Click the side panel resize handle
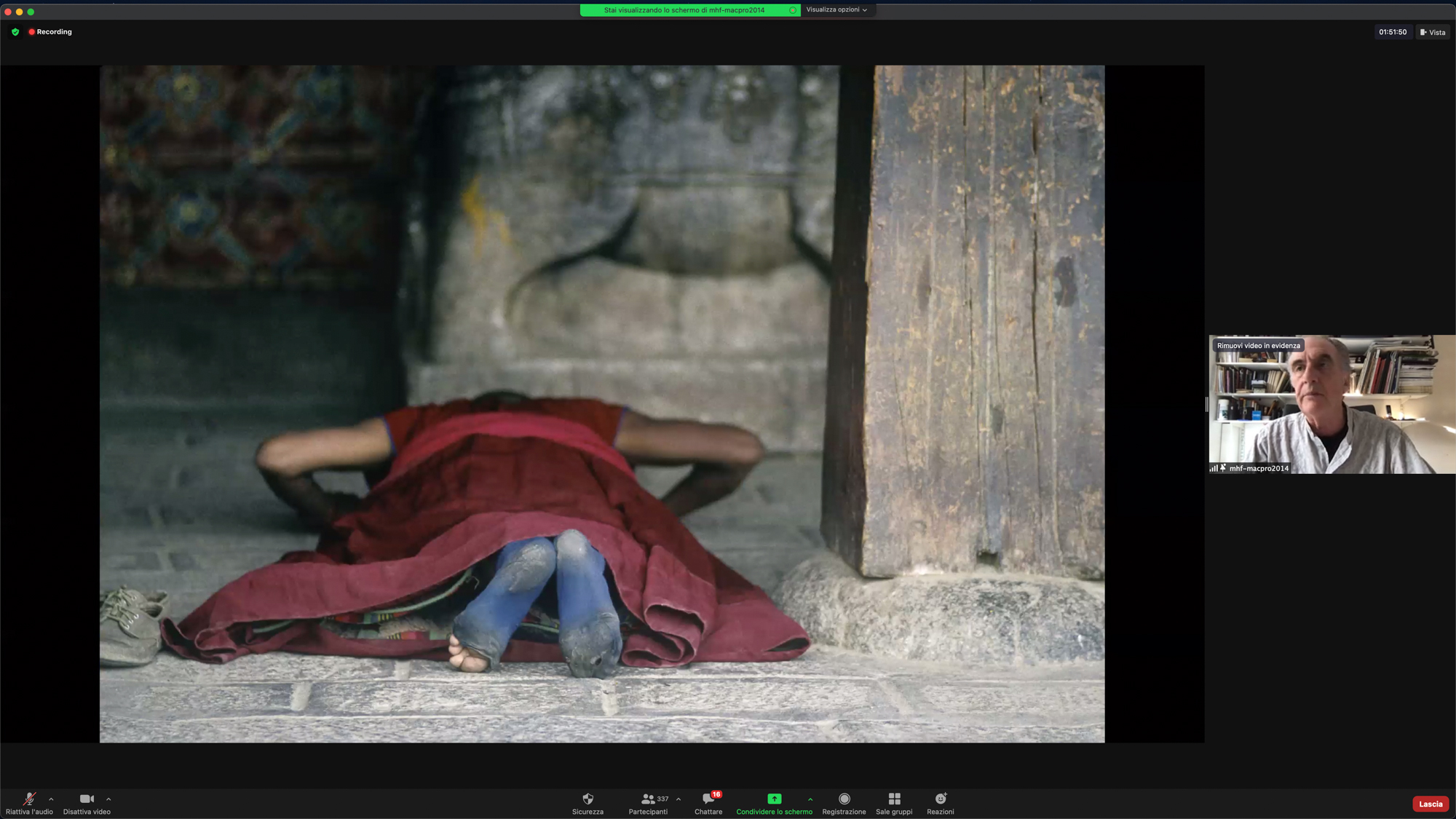This screenshot has width=1456, height=819. pos(1206,404)
